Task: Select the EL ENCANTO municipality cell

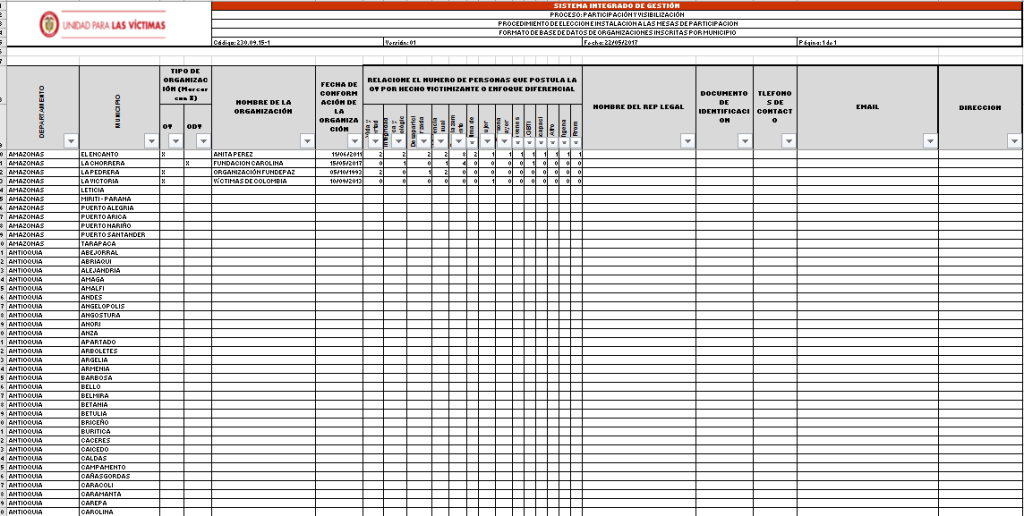Action: pyautogui.click(x=120, y=154)
